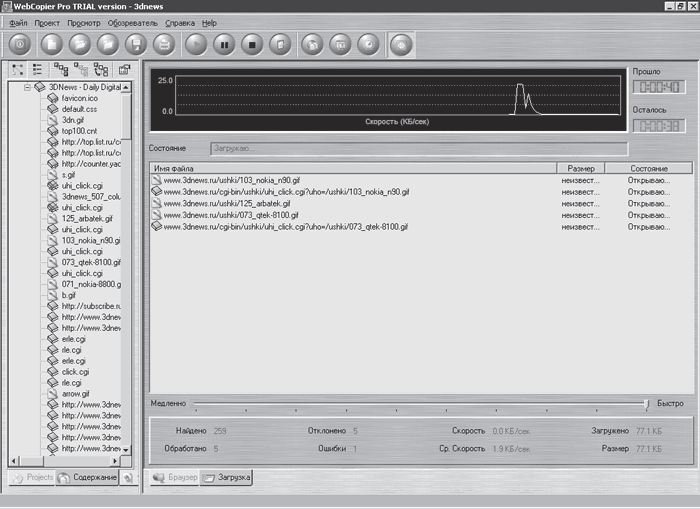This screenshot has height=509, width=700.
Task: Click the tree panel scroll-up arrow
Action: [126, 87]
